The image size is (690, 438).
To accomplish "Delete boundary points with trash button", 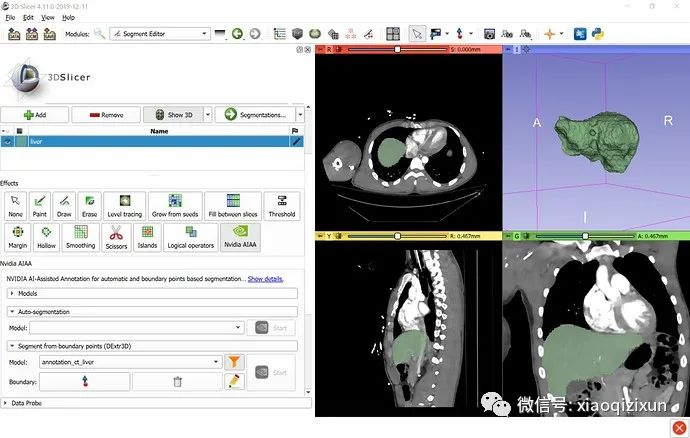I will (x=177, y=381).
